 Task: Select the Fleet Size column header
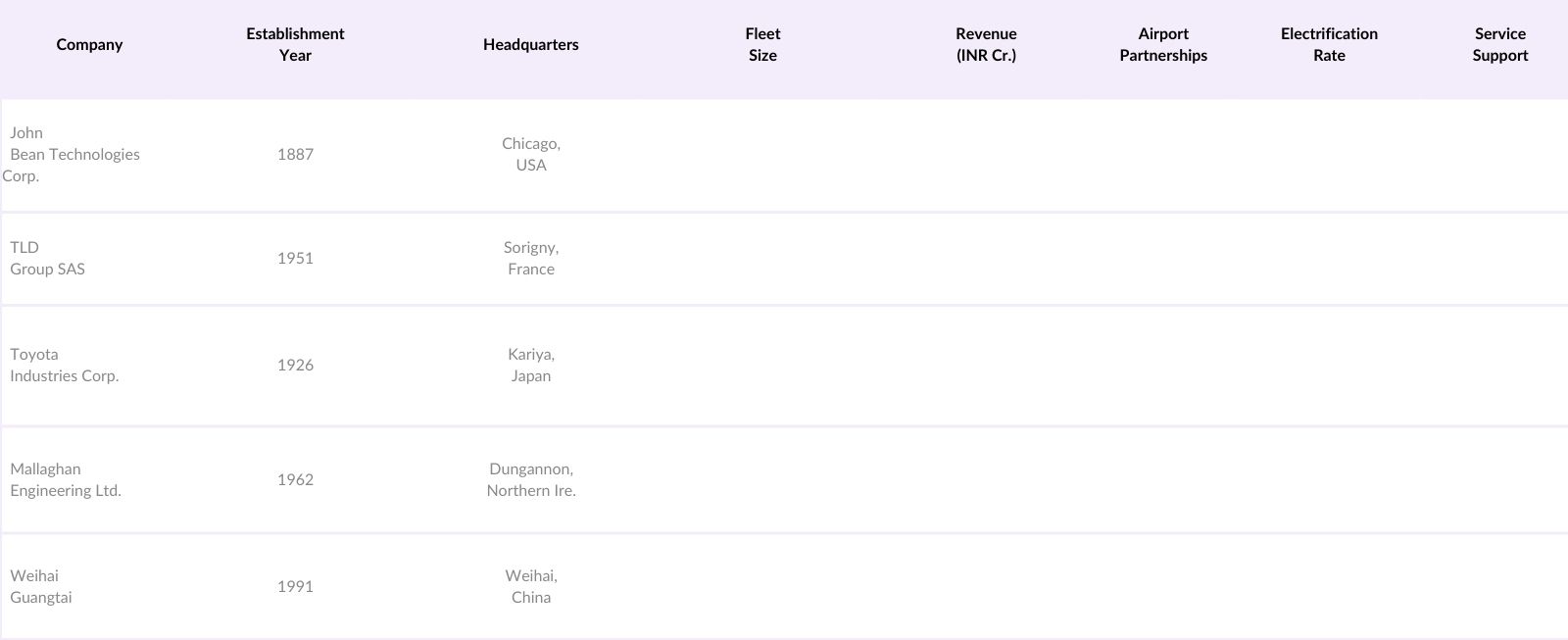[762, 44]
